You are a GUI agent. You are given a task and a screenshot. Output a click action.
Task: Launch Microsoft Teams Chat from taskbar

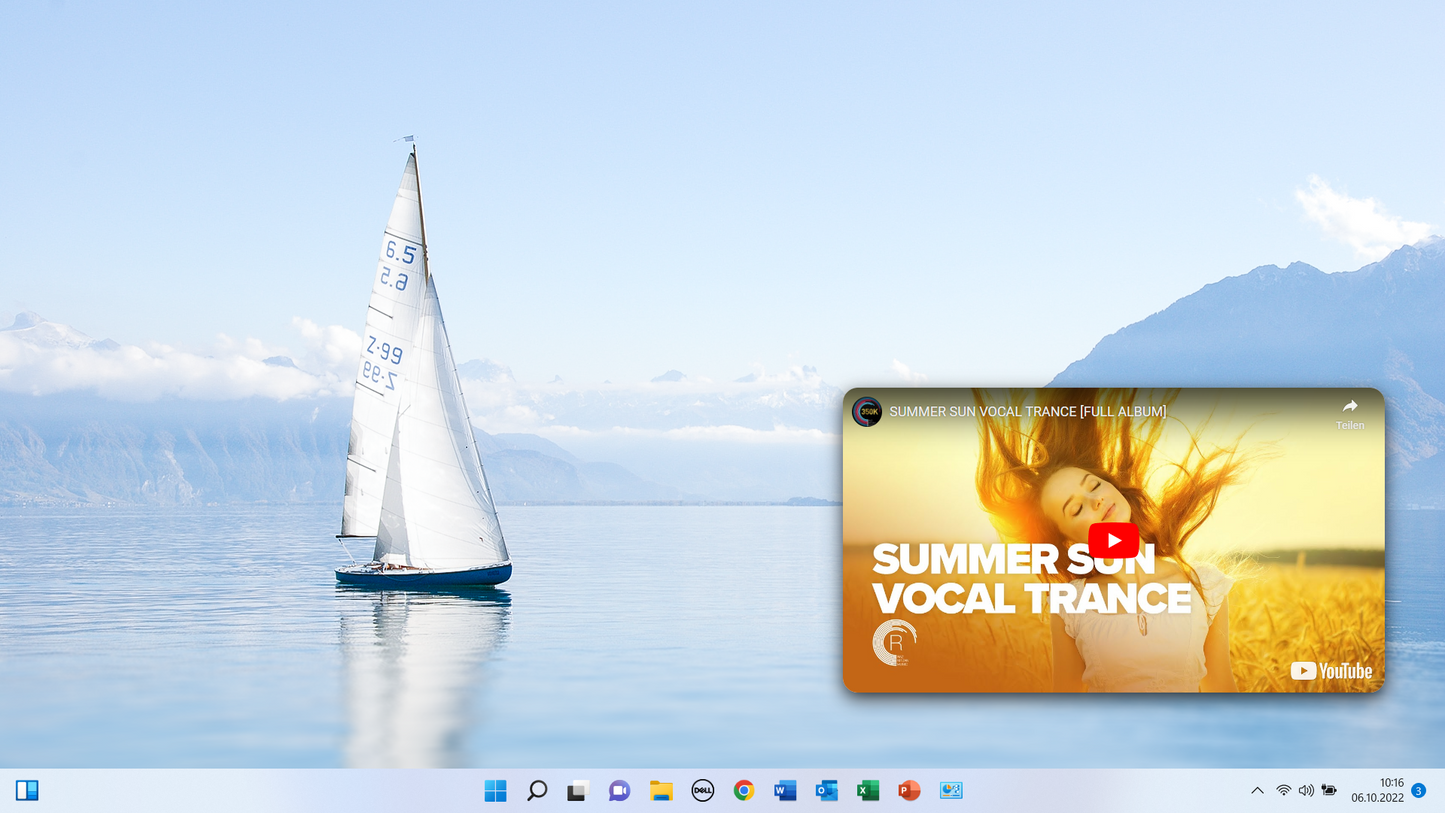(619, 791)
